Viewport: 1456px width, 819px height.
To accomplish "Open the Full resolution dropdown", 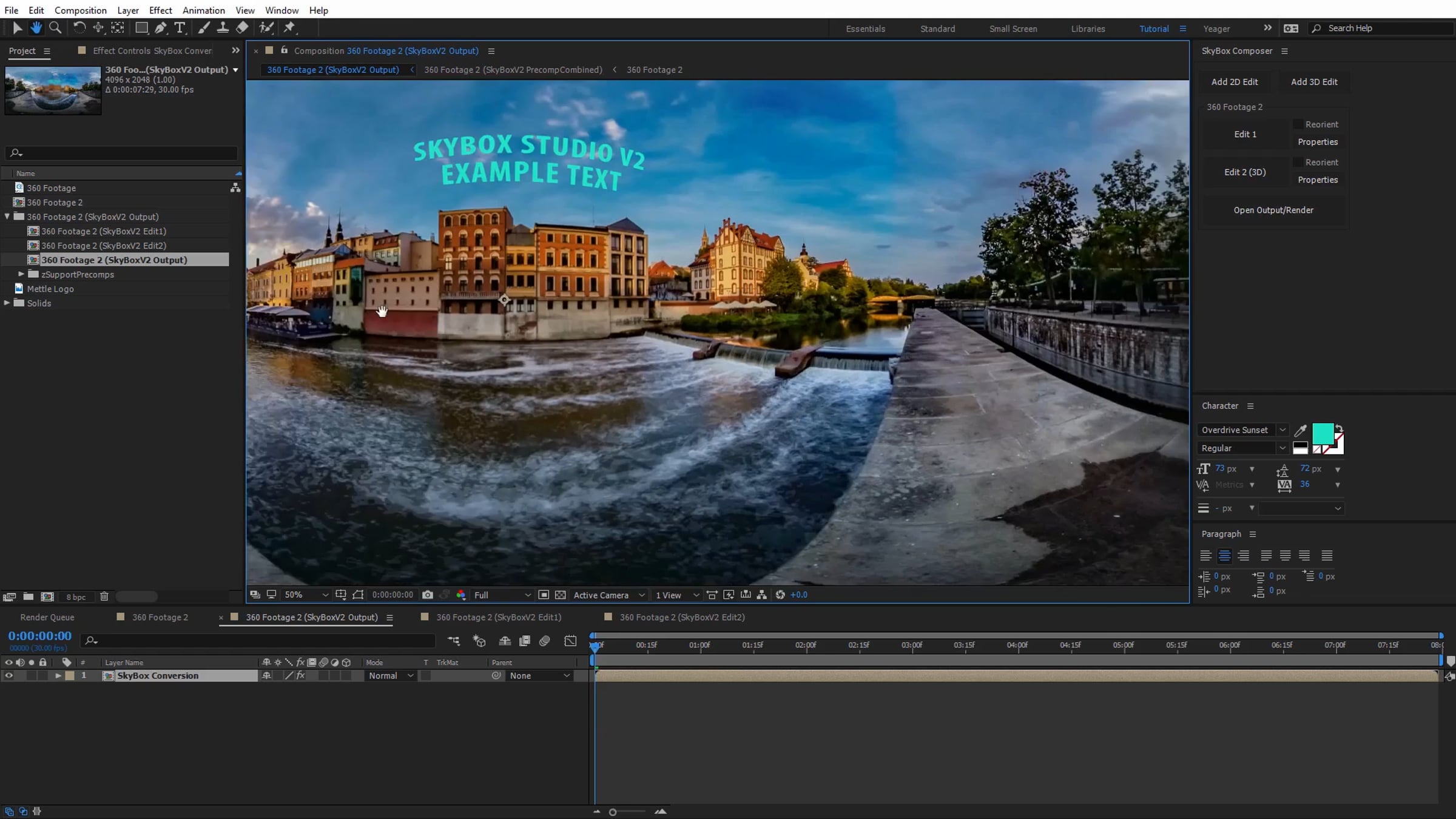I will tap(502, 595).
